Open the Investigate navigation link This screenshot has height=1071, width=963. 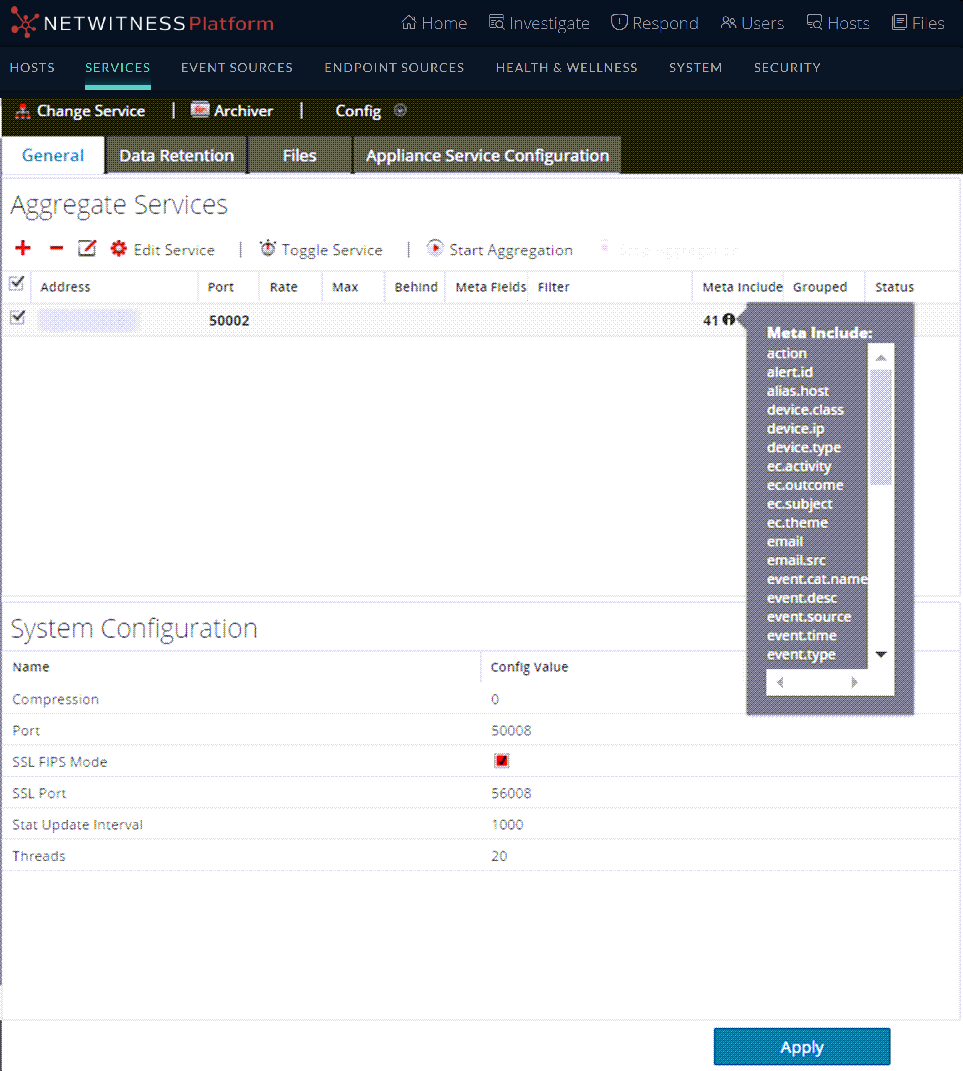(x=538, y=23)
